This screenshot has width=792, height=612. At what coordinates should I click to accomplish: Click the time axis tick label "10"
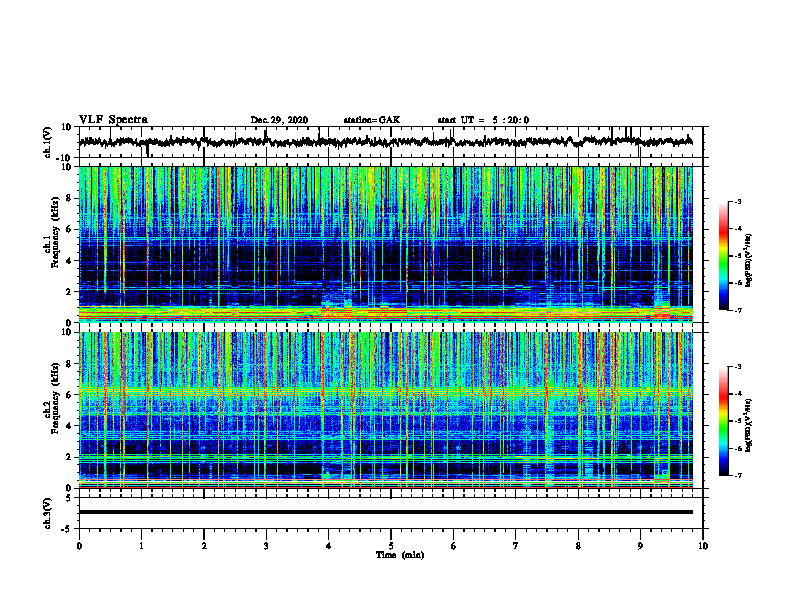(x=703, y=546)
